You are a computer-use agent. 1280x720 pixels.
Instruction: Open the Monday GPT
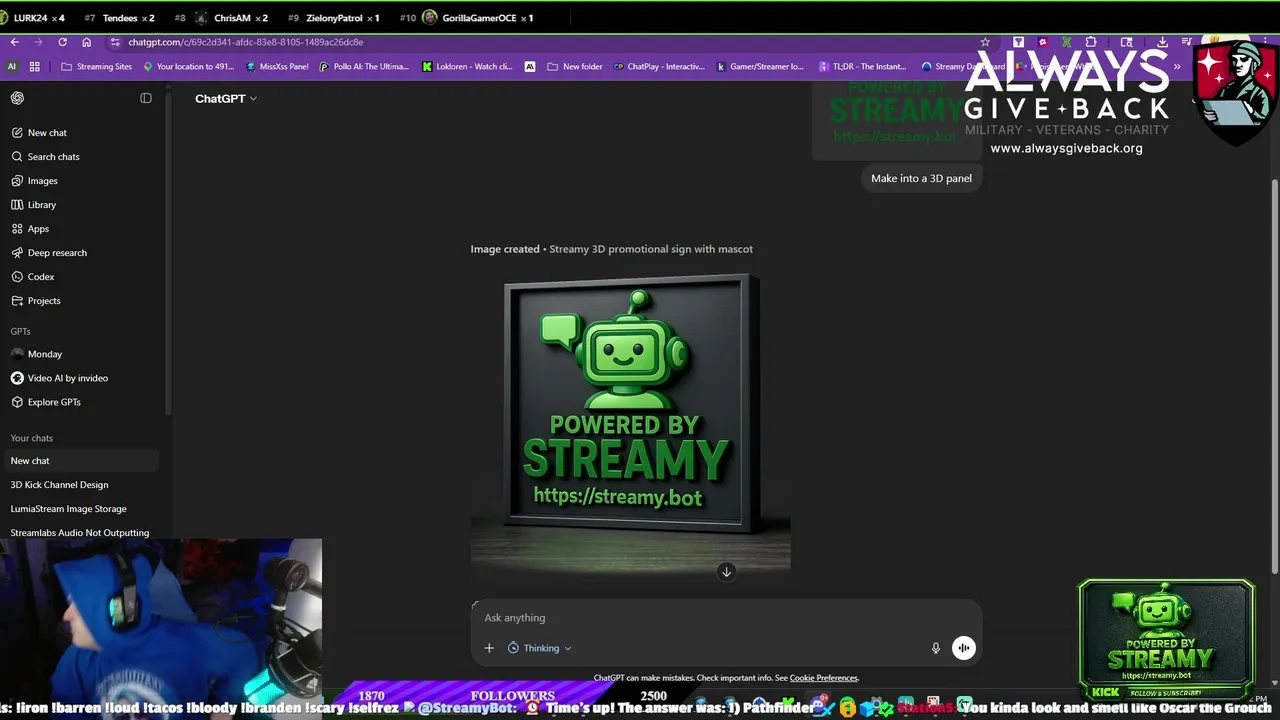(x=80, y=354)
